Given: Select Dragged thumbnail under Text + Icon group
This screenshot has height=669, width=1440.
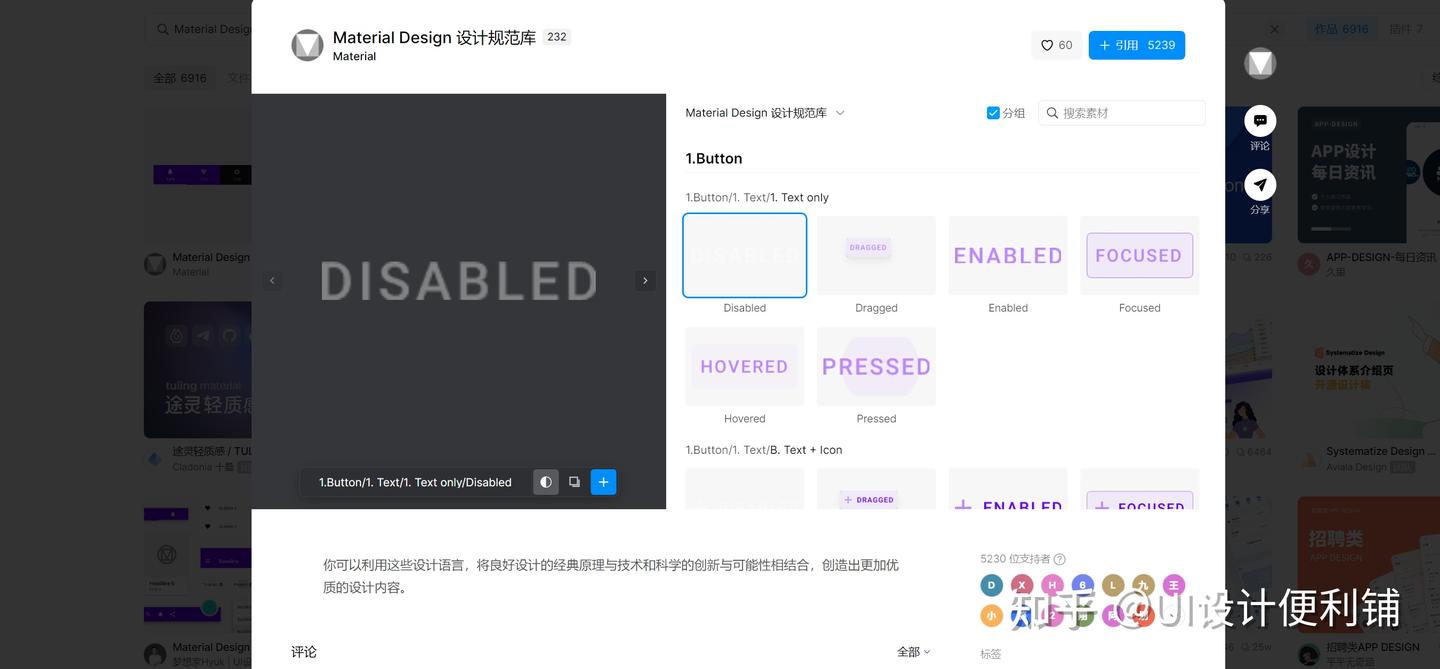Looking at the screenshot, I should (x=876, y=489).
